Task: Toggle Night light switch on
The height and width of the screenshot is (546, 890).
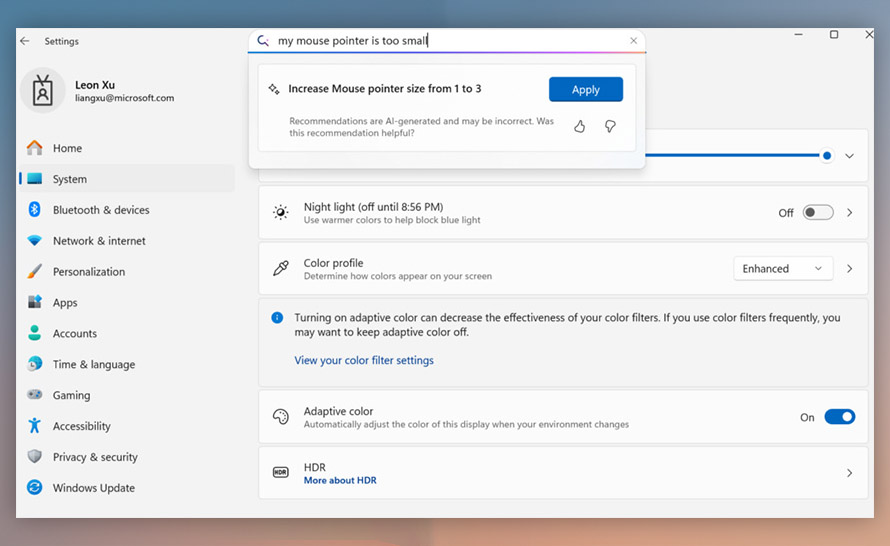Action: point(818,212)
